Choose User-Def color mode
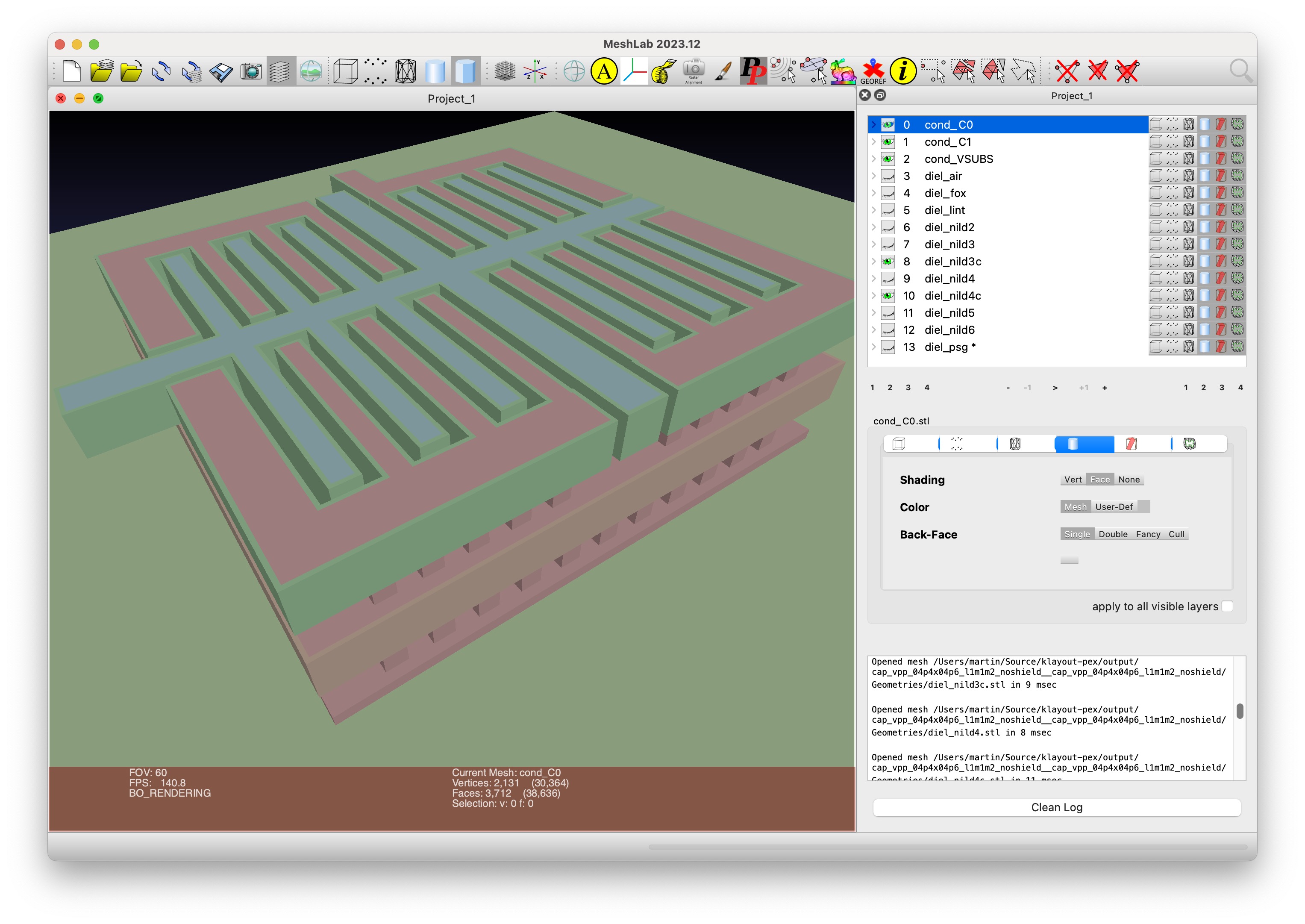Viewport: 1305px width, 924px height. coord(1114,506)
